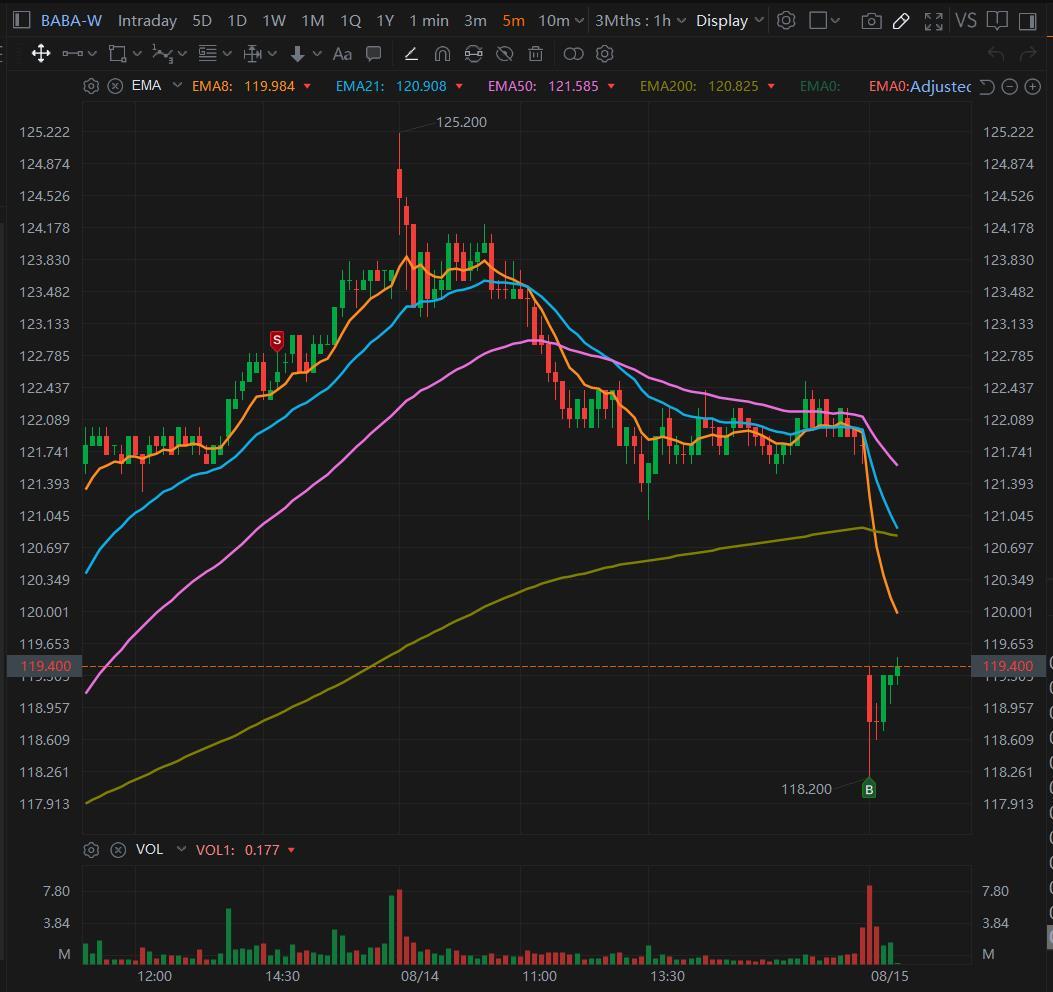This screenshot has width=1053, height=992.
Task: Activate the magnet snap tool
Action: coord(442,54)
